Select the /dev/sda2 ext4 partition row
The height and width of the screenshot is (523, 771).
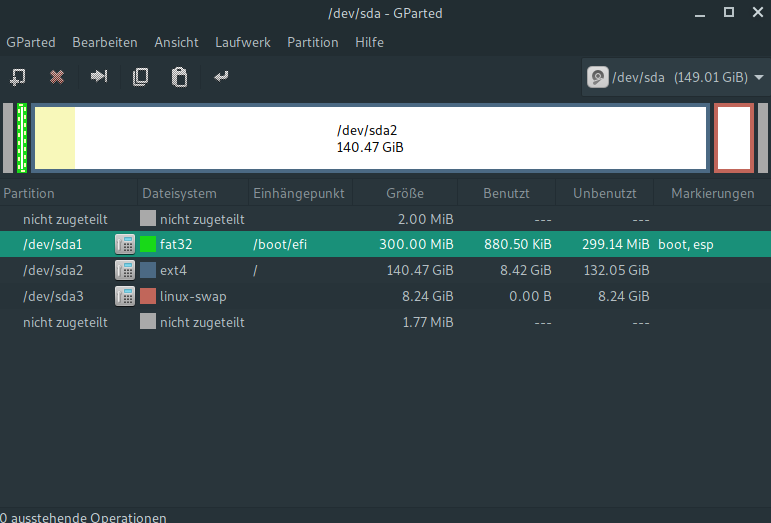pos(300,270)
